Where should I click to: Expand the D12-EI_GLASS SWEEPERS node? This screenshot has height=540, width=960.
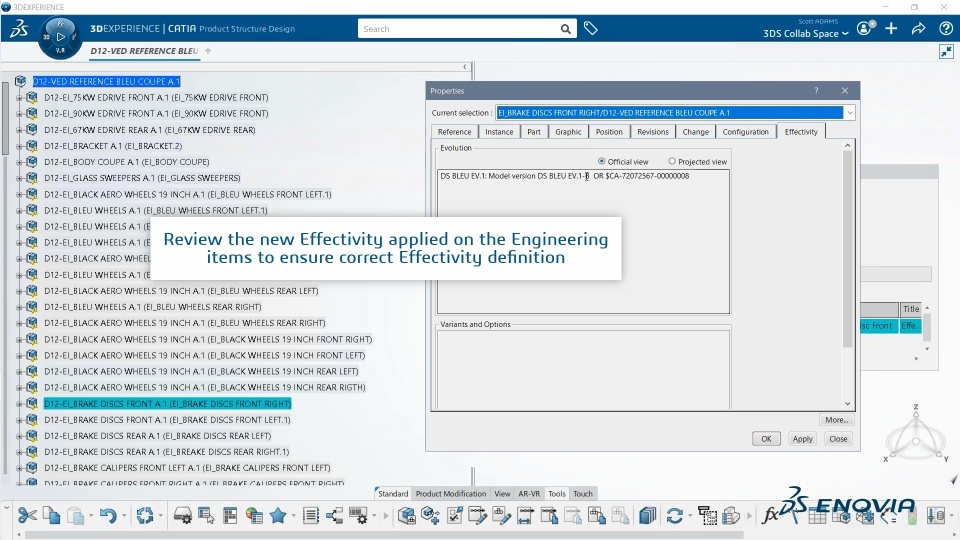point(19,178)
